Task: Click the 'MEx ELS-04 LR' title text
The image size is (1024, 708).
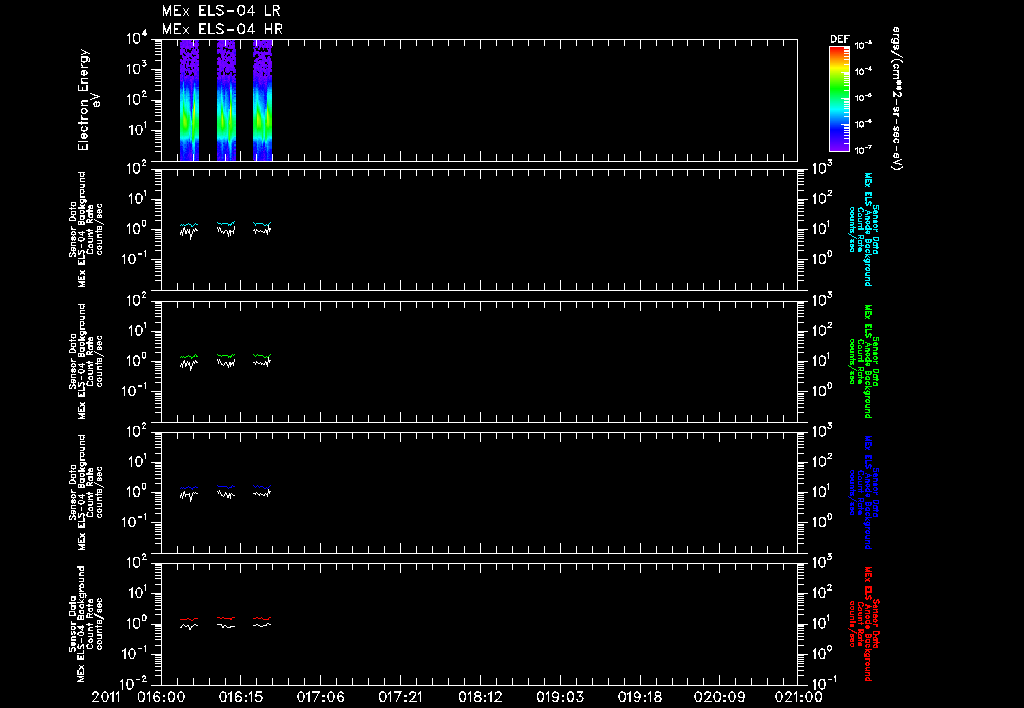Action: 221,11
